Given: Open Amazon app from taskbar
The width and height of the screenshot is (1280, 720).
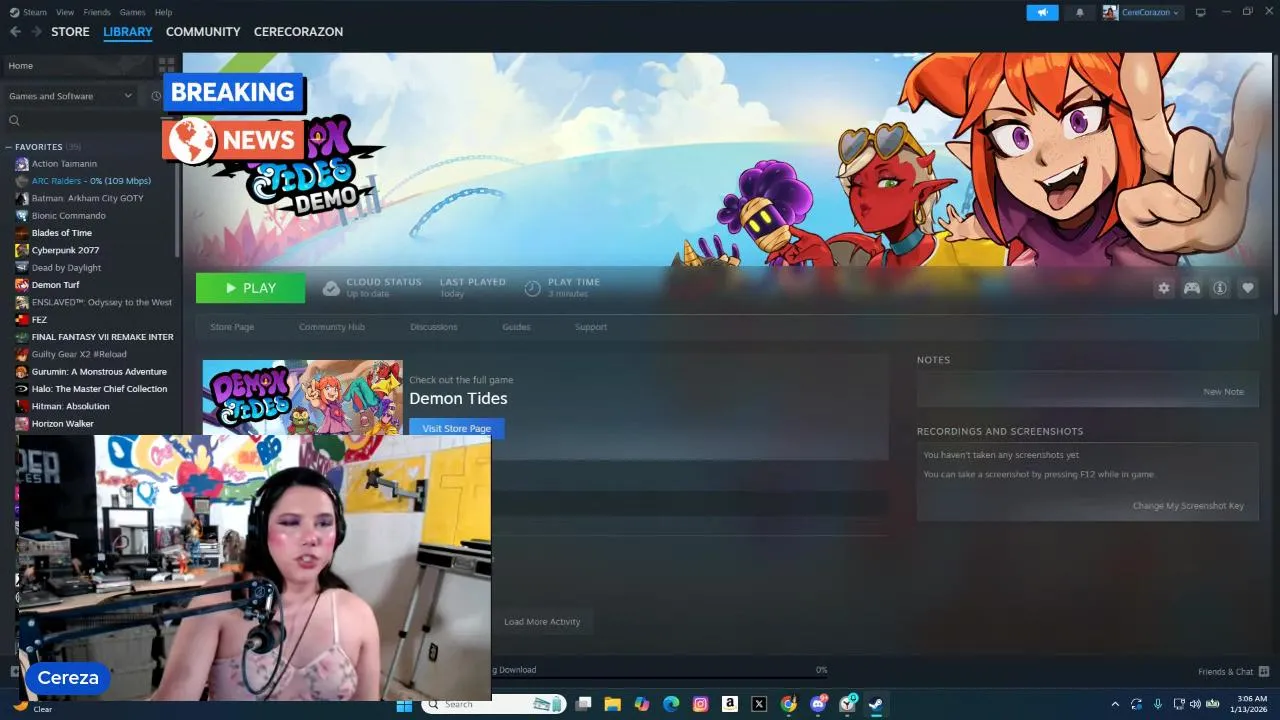Looking at the screenshot, I should point(730,704).
